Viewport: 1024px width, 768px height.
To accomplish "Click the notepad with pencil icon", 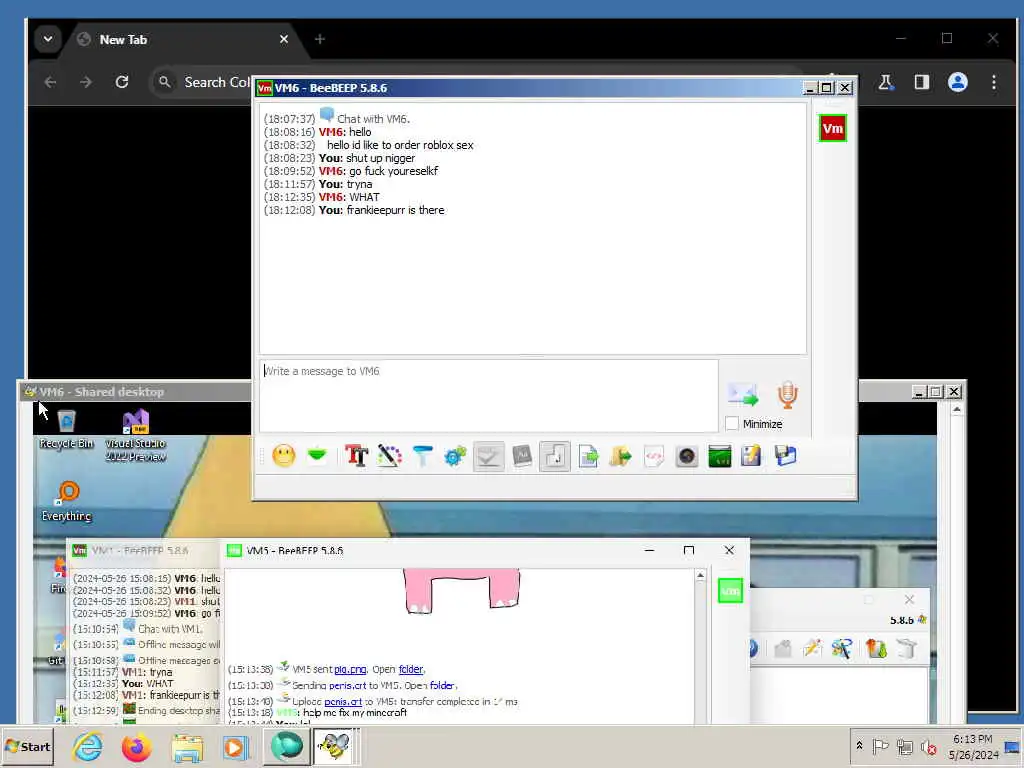I will [x=752, y=456].
